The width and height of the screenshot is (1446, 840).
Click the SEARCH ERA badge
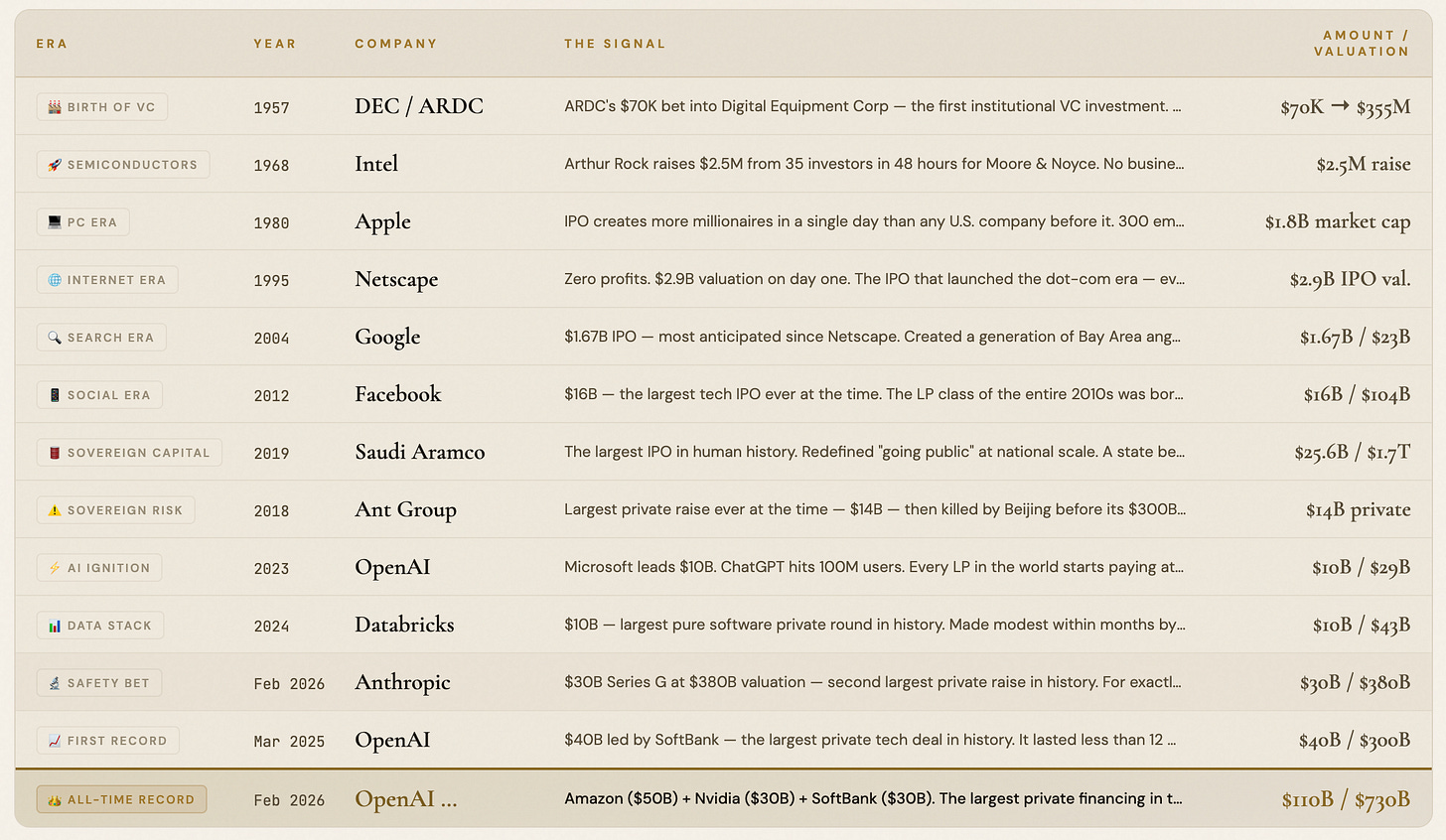(101, 338)
